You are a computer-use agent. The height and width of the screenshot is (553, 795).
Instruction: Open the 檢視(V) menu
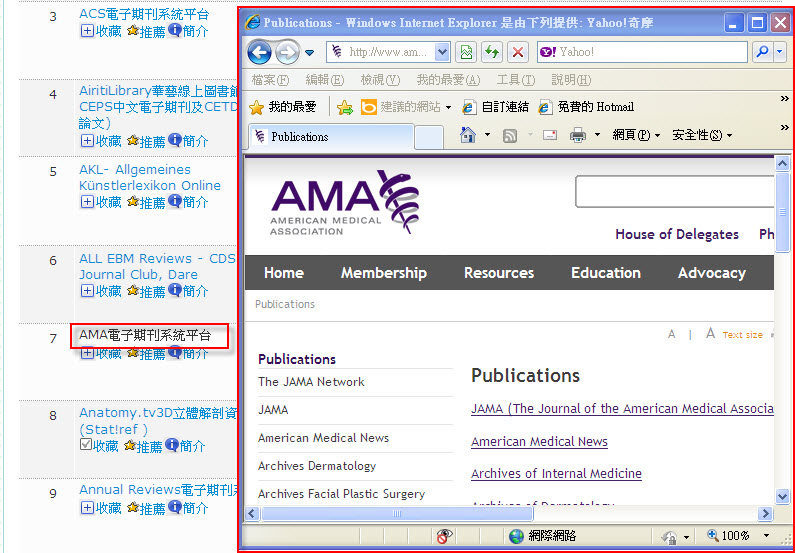point(380,80)
